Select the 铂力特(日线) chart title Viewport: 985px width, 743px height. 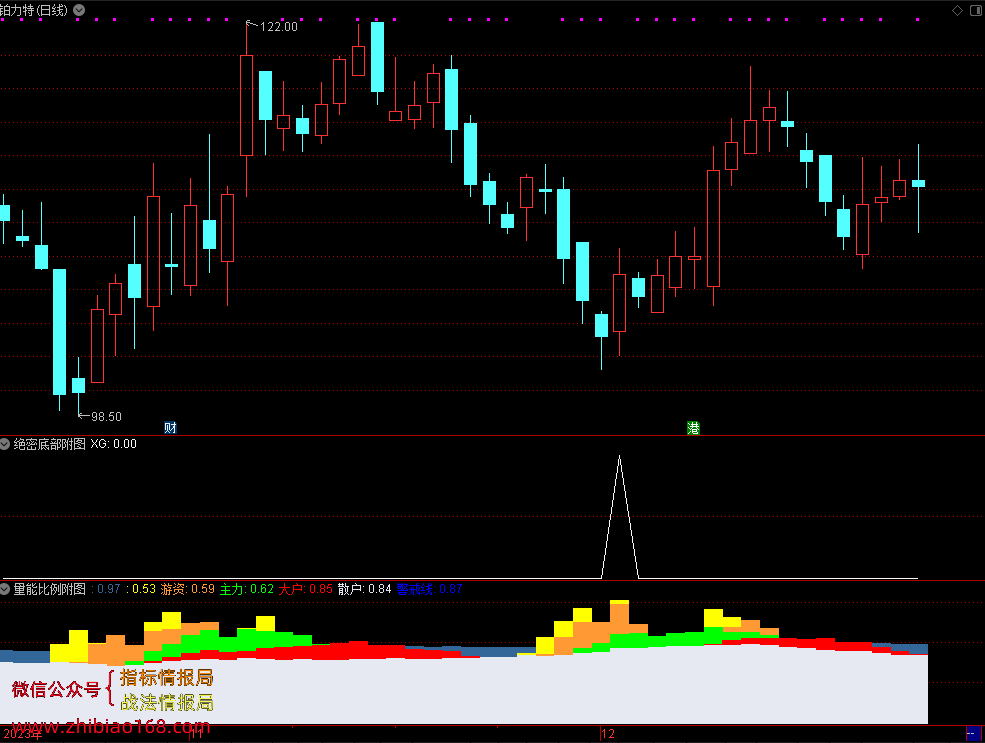(34, 10)
